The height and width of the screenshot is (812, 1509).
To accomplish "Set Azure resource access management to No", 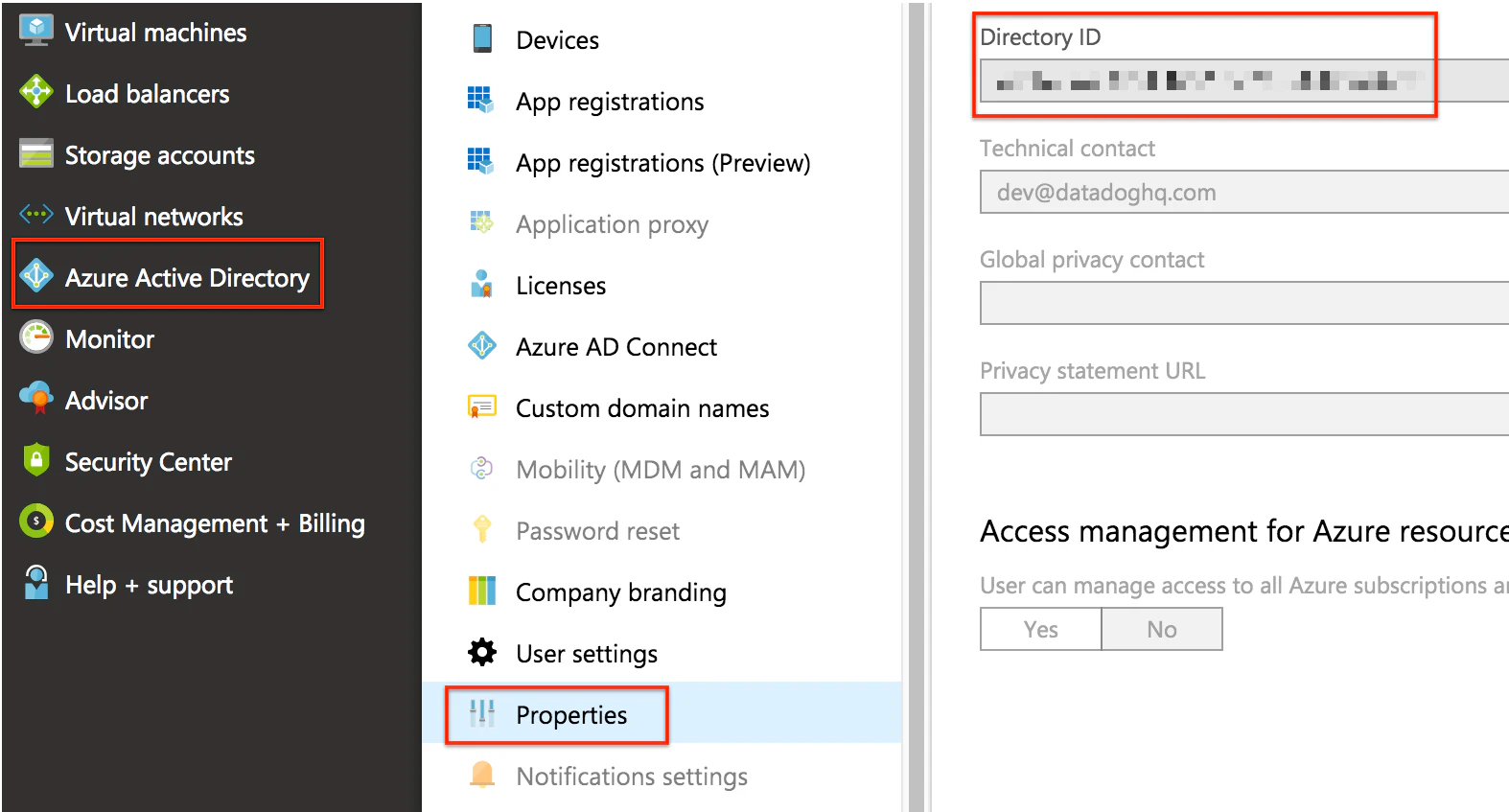I will click(x=1162, y=629).
